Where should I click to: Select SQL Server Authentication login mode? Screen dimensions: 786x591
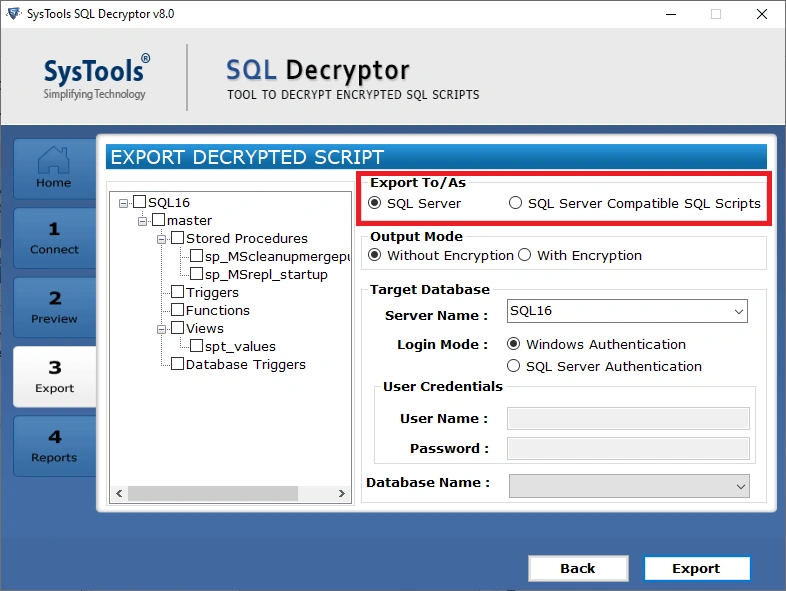click(x=515, y=367)
